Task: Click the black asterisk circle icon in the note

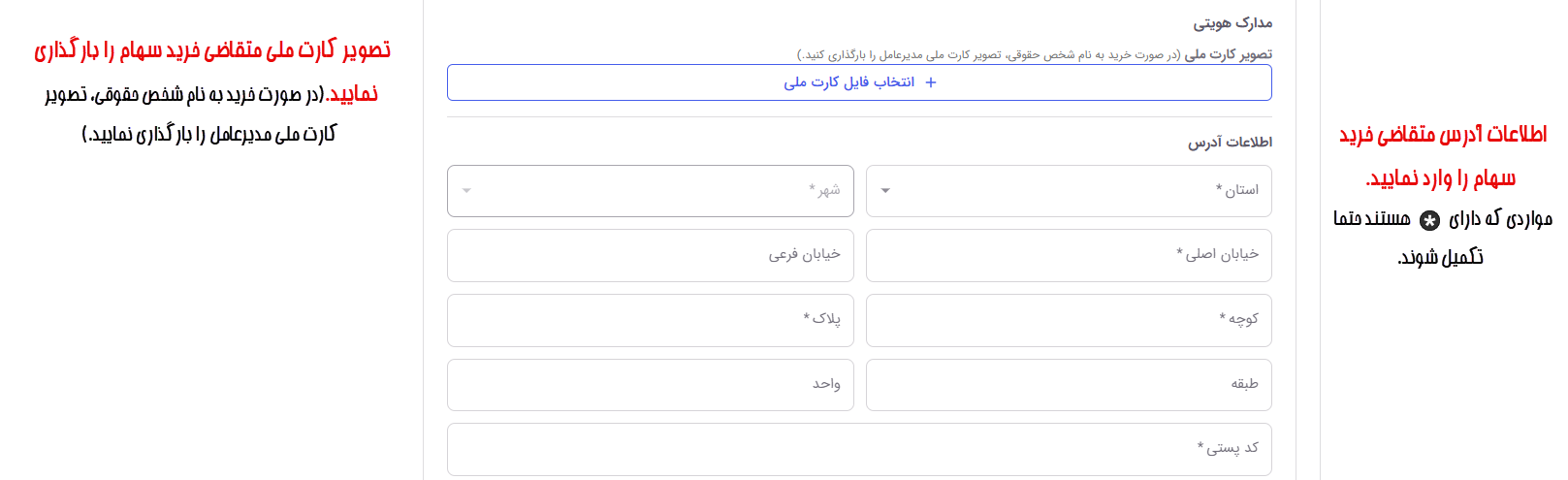Action: (x=1429, y=220)
